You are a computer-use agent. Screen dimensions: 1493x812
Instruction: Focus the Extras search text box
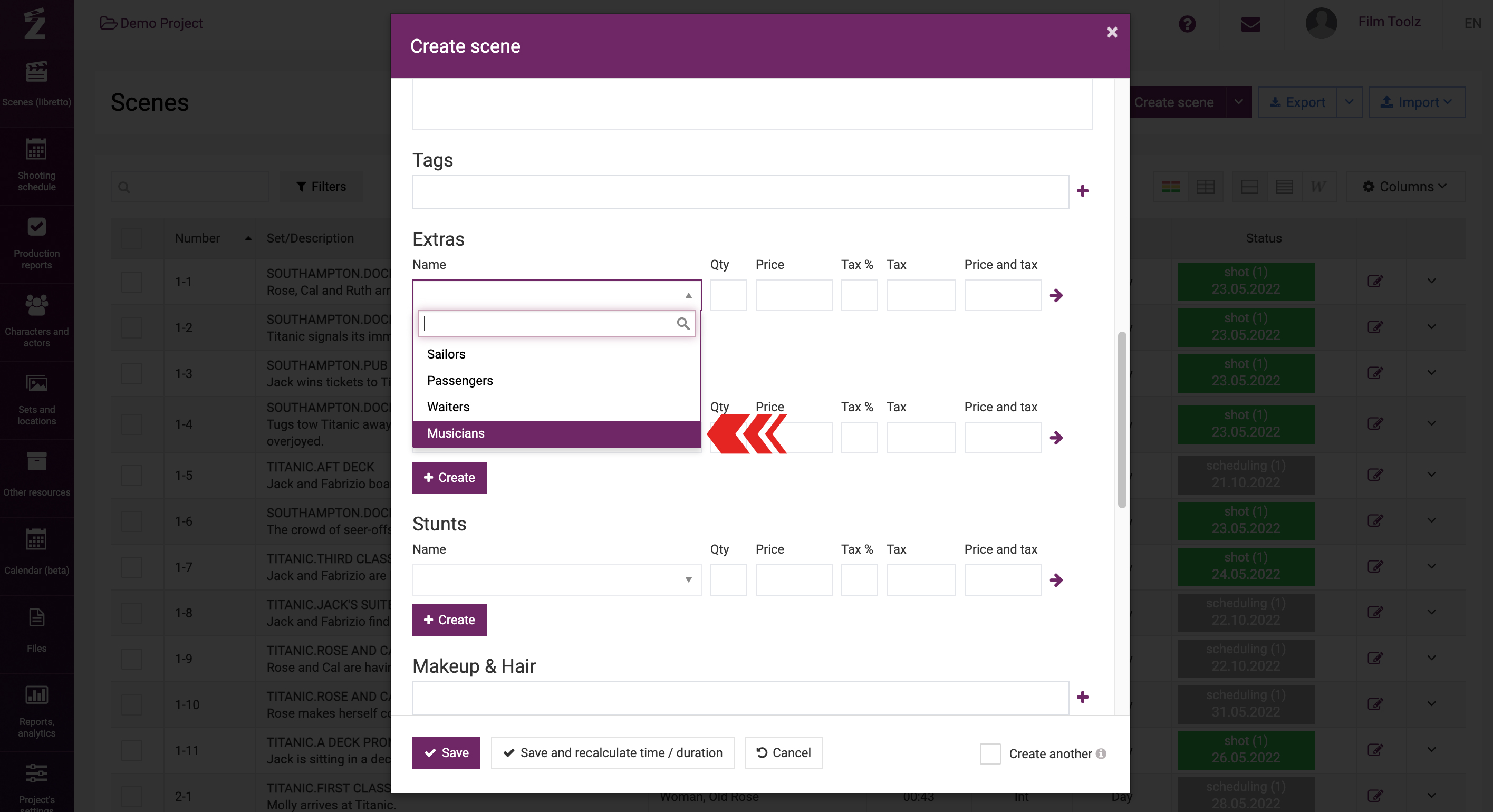pos(556,324)
